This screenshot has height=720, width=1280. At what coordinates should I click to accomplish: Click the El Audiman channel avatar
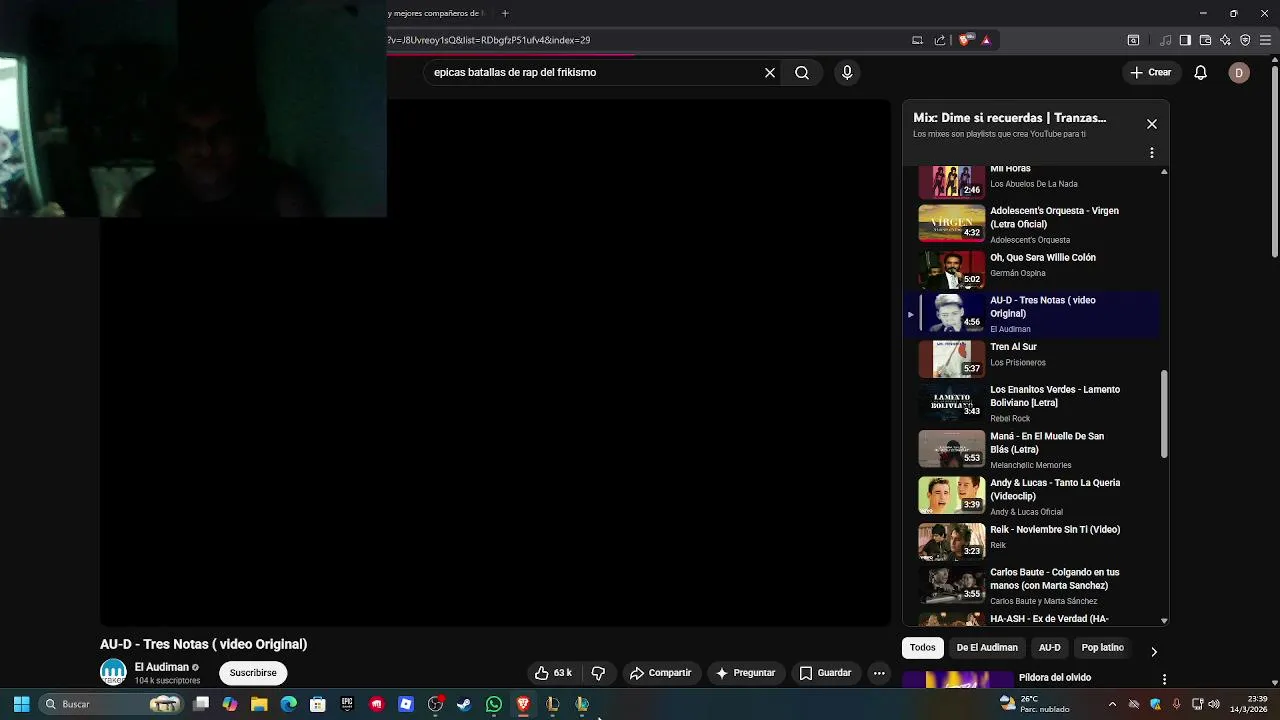(x=113, y=673)
